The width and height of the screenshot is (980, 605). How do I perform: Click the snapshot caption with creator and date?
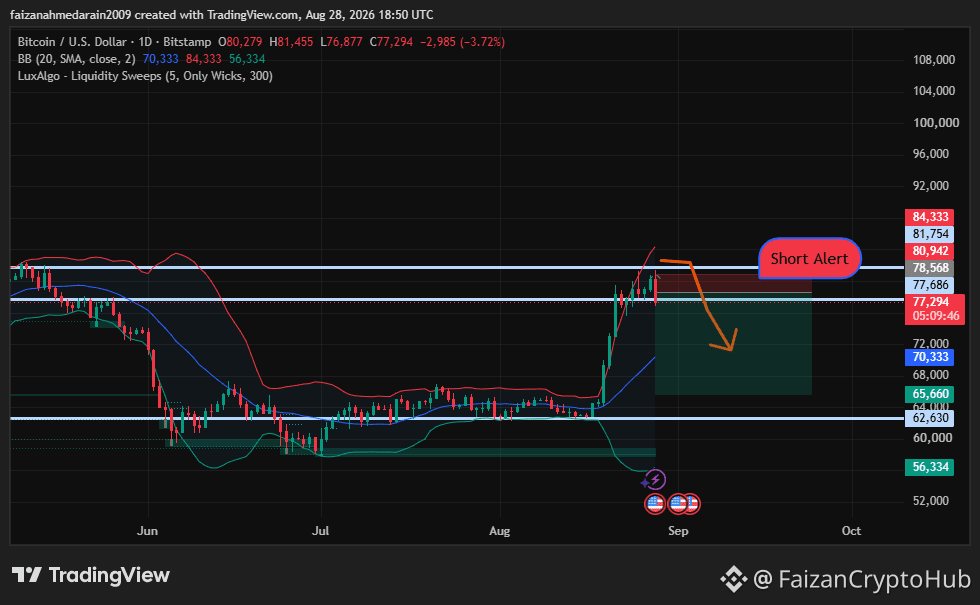coord(222,14)
